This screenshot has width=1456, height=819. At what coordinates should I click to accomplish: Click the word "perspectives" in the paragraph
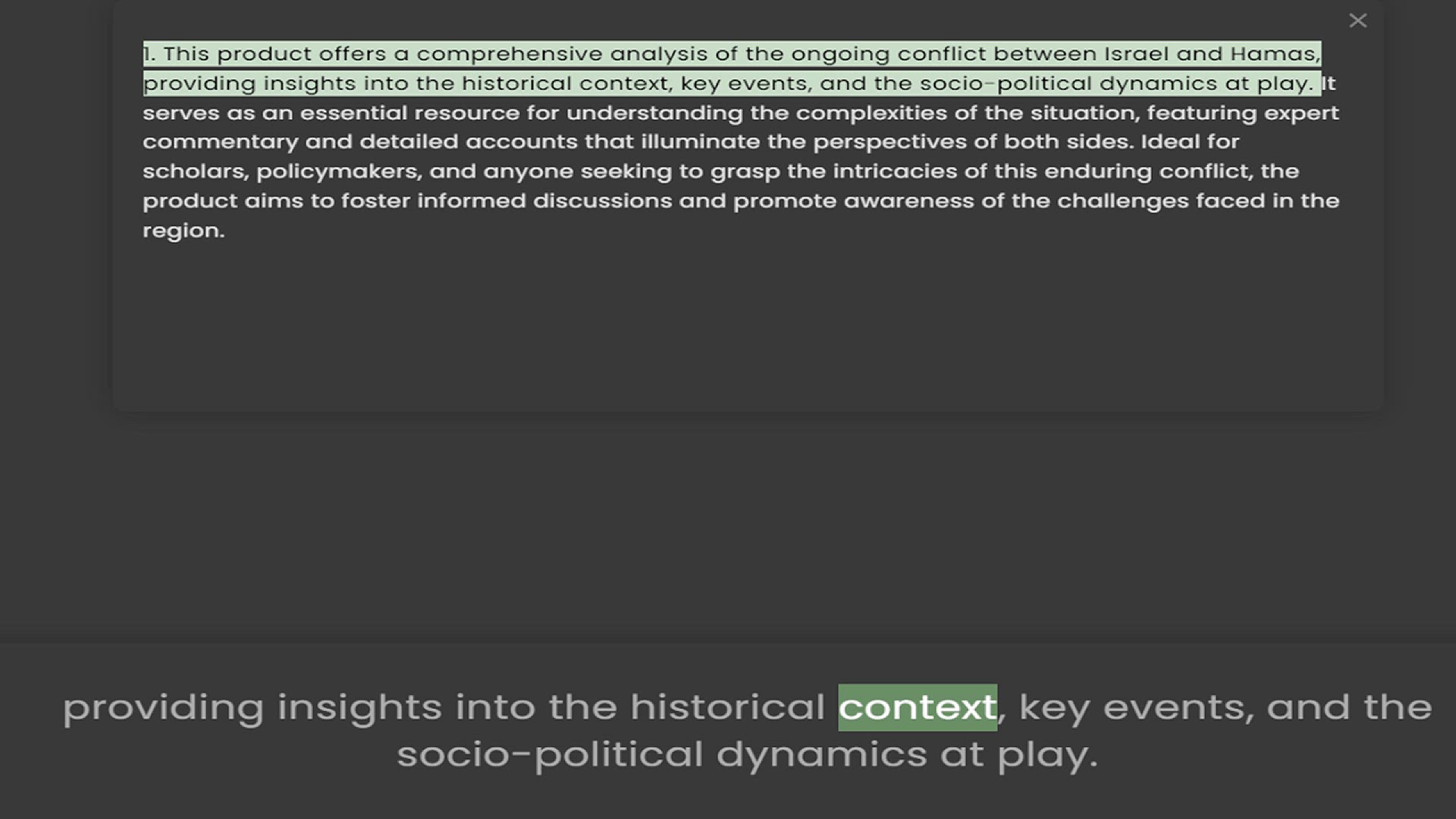pyautogui.click(x=893, y=142)
